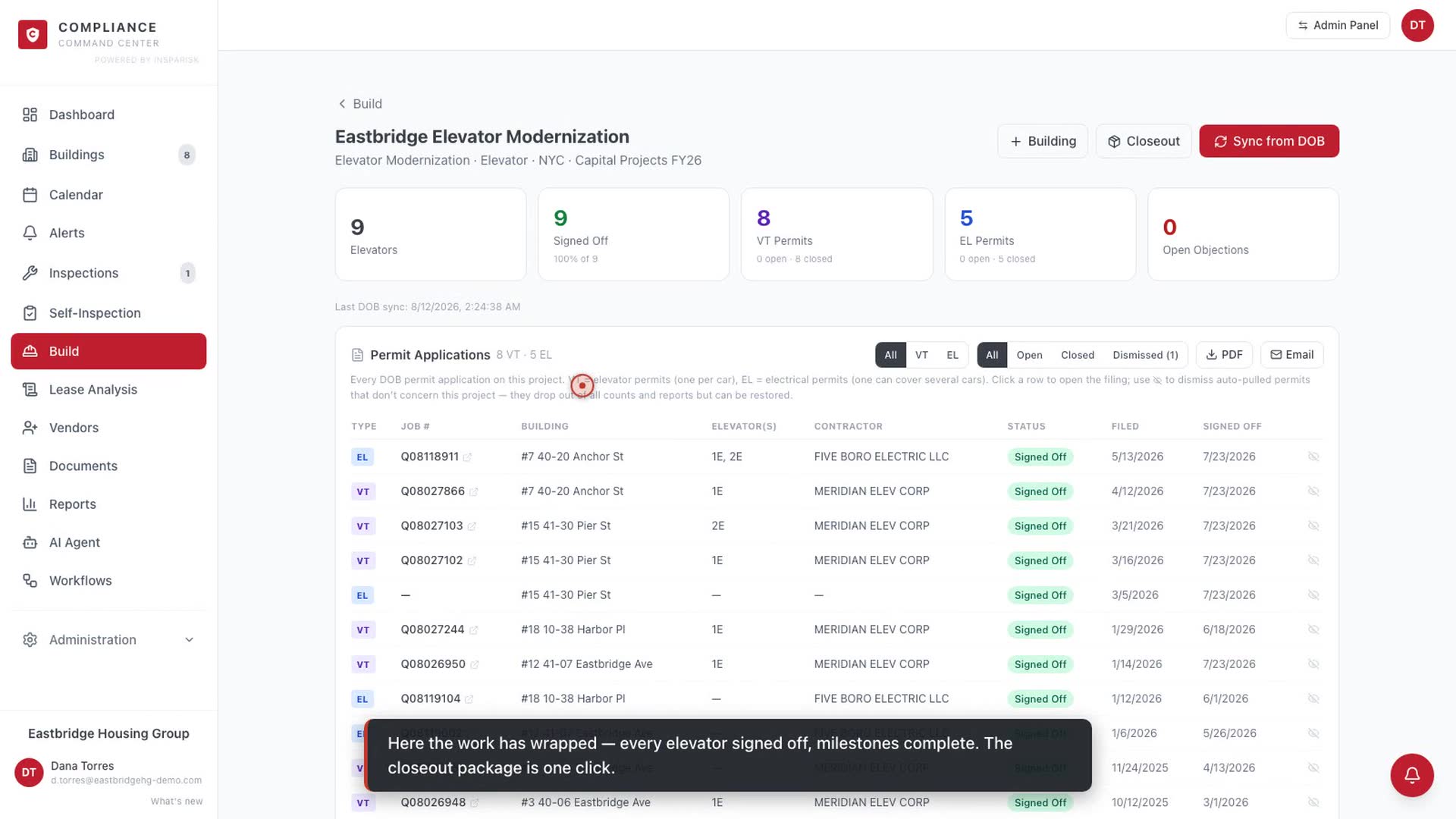Open external link for job Q08027103
Screen dimensions: 1456x819
(x=471, y=526)
